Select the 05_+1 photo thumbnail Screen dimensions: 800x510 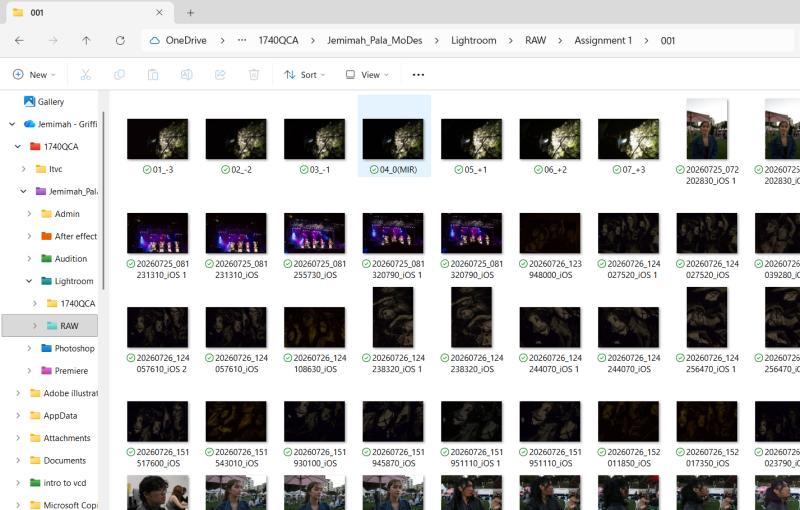(x=472, y=139)
